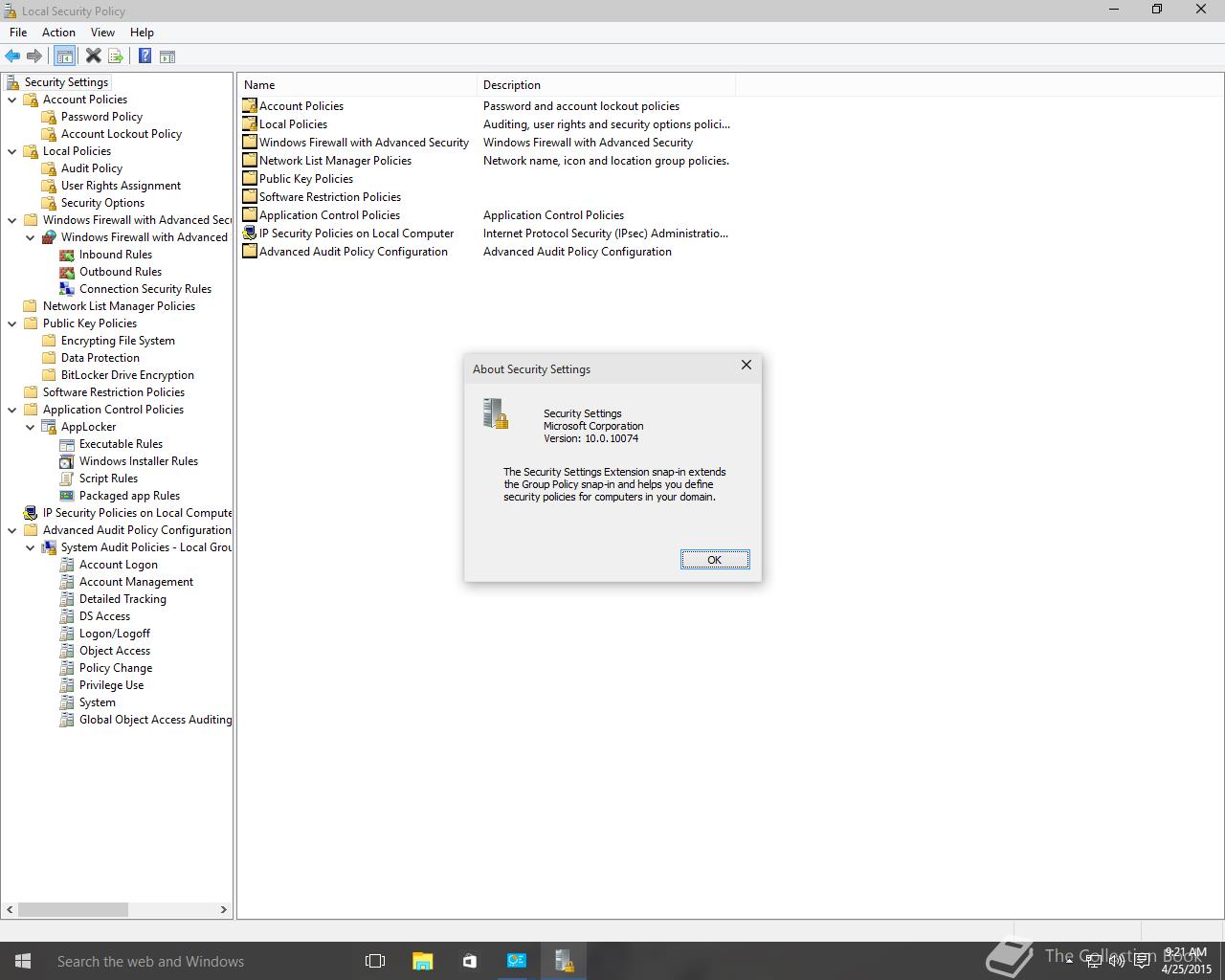Image resolution: width=1225 pixels, height=980 pixels.
Task: Open the Action menu
Action: coord(58,33)
